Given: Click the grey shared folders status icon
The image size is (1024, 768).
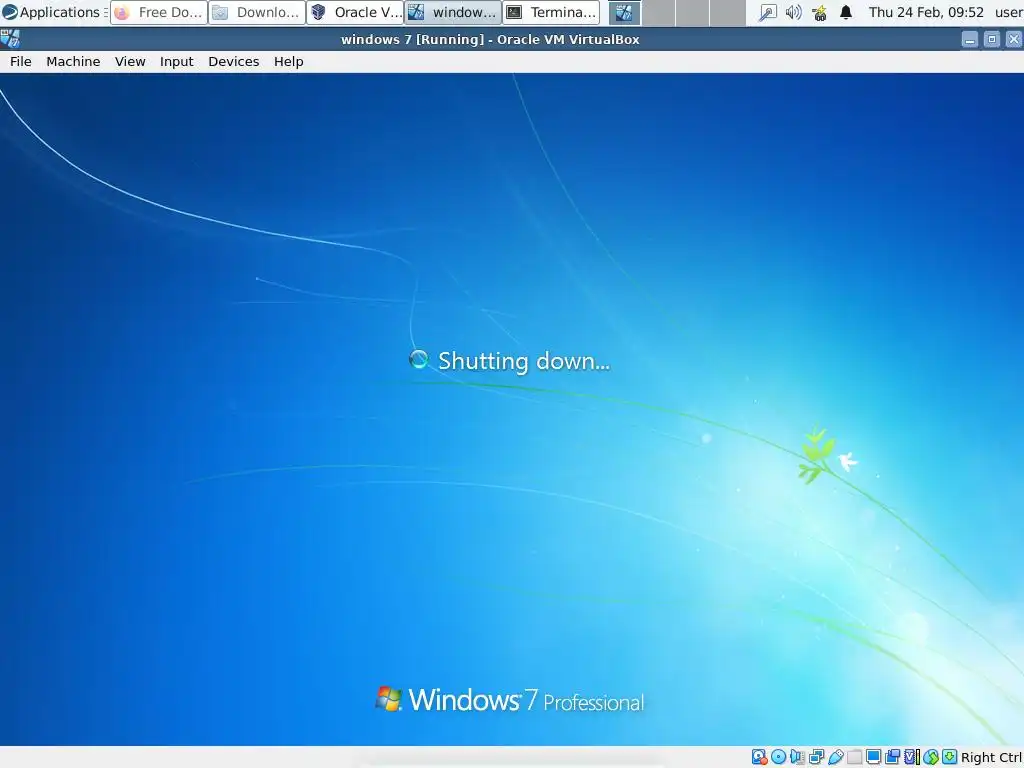Looking at the screenshot, I should pos(854,757).
